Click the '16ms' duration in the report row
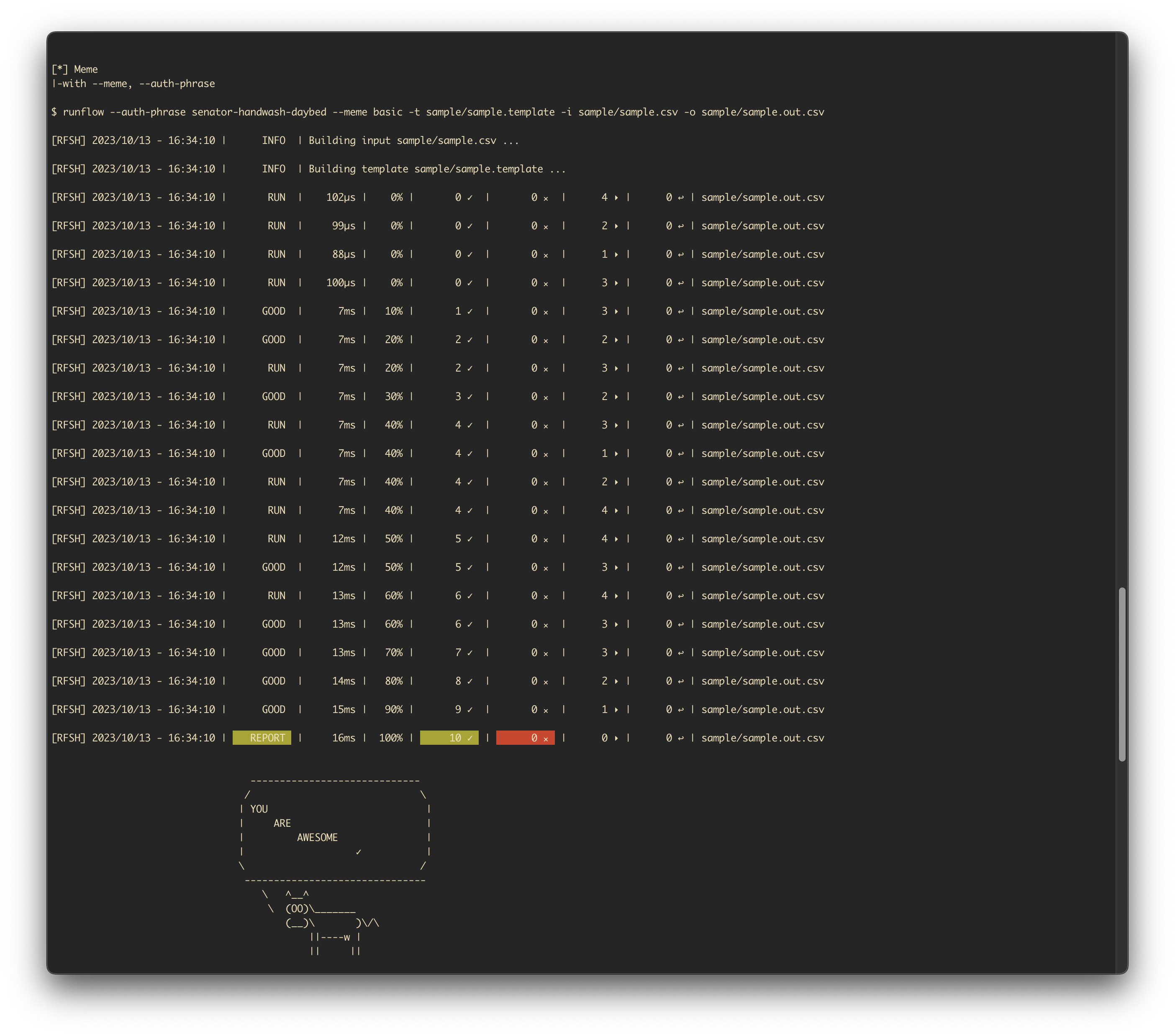The image size is (1175, 1036). coord(344,738)
